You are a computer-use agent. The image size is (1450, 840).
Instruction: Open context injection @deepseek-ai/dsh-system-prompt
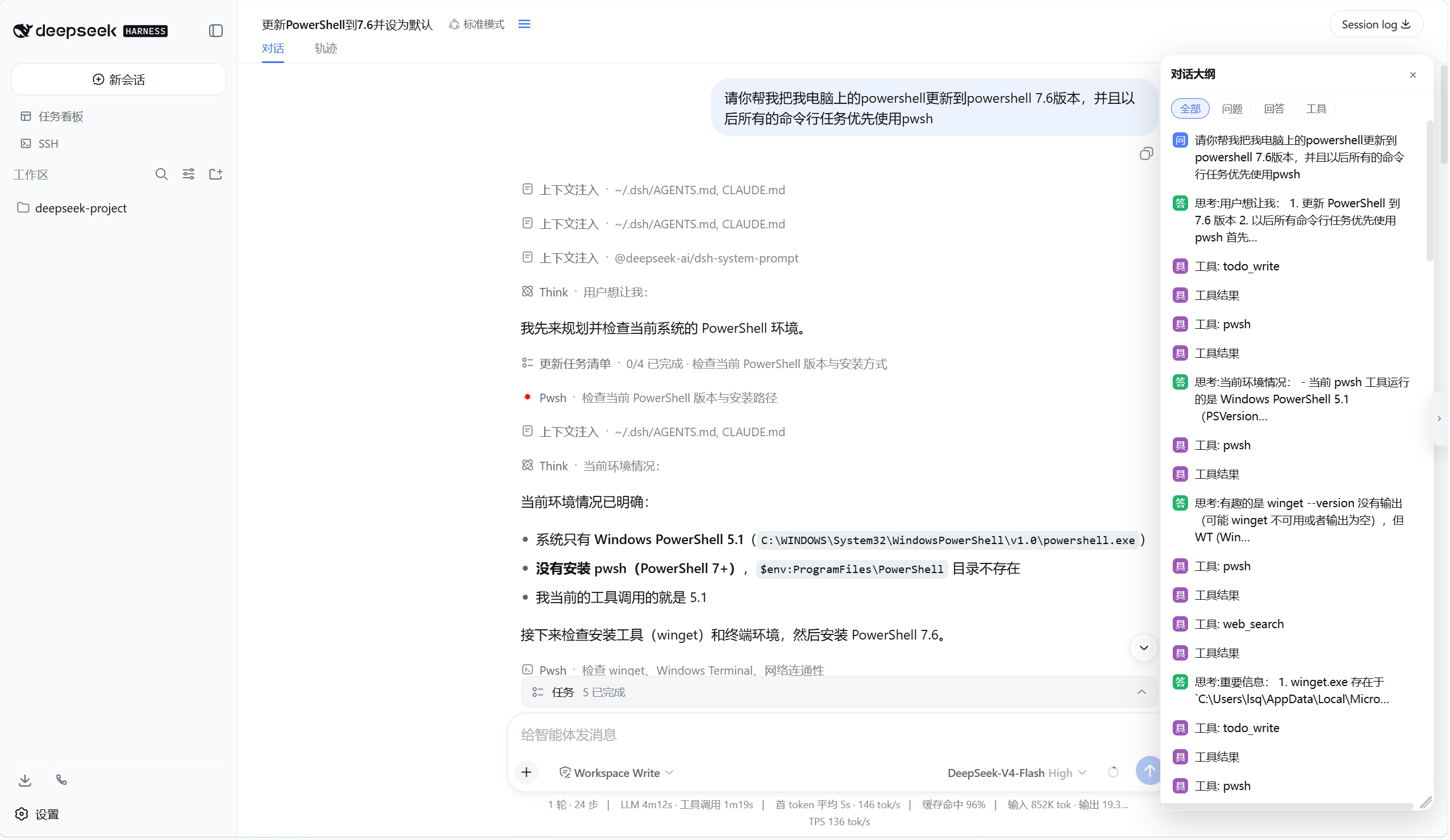point(660,258)
